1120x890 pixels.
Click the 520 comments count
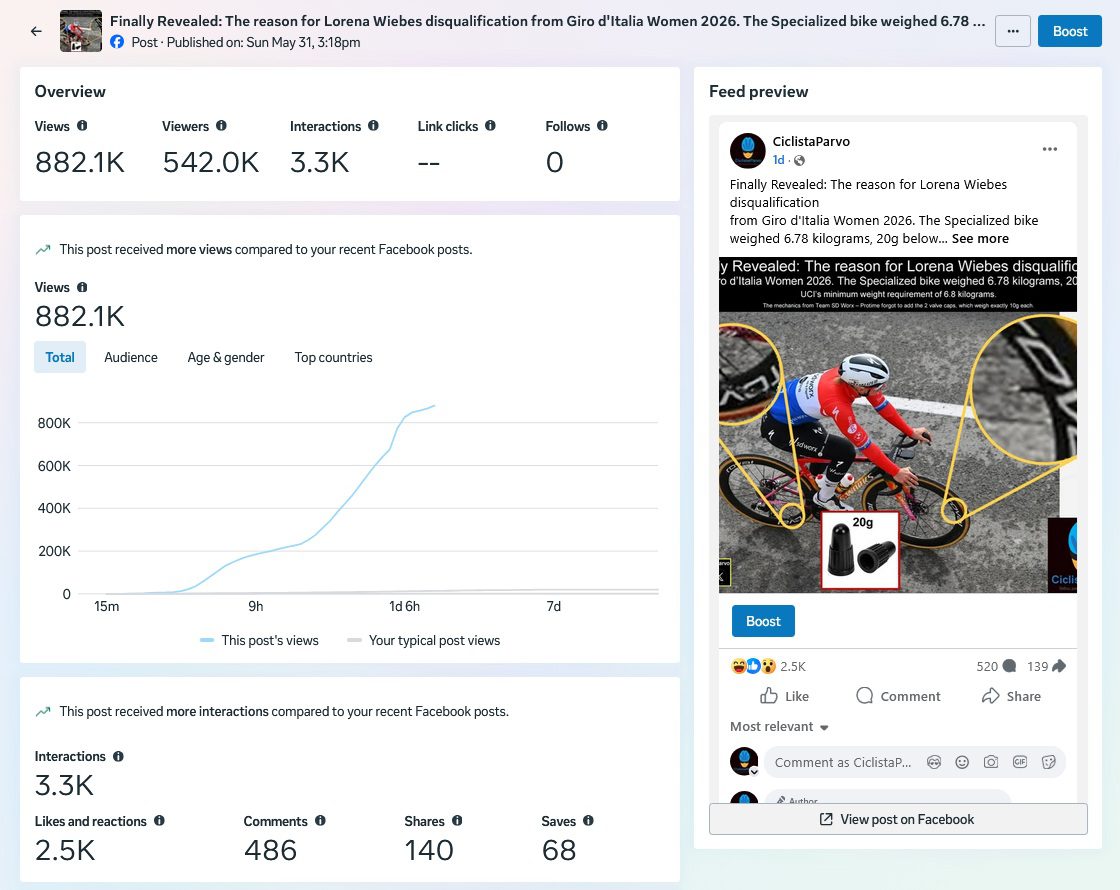click(x=996, y=666)
